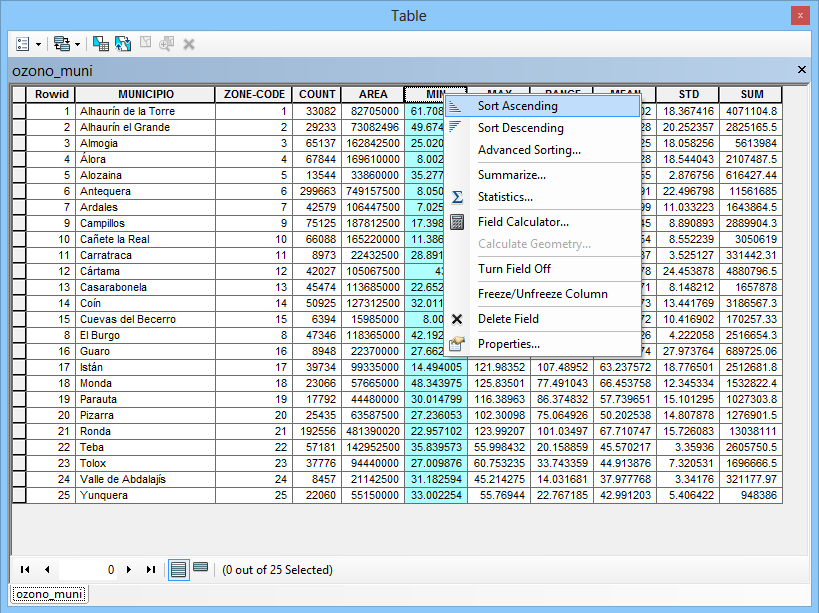The width and height of the screenshot is (819, 613).
Task: Jump to the last record
Action: (150, 569)
